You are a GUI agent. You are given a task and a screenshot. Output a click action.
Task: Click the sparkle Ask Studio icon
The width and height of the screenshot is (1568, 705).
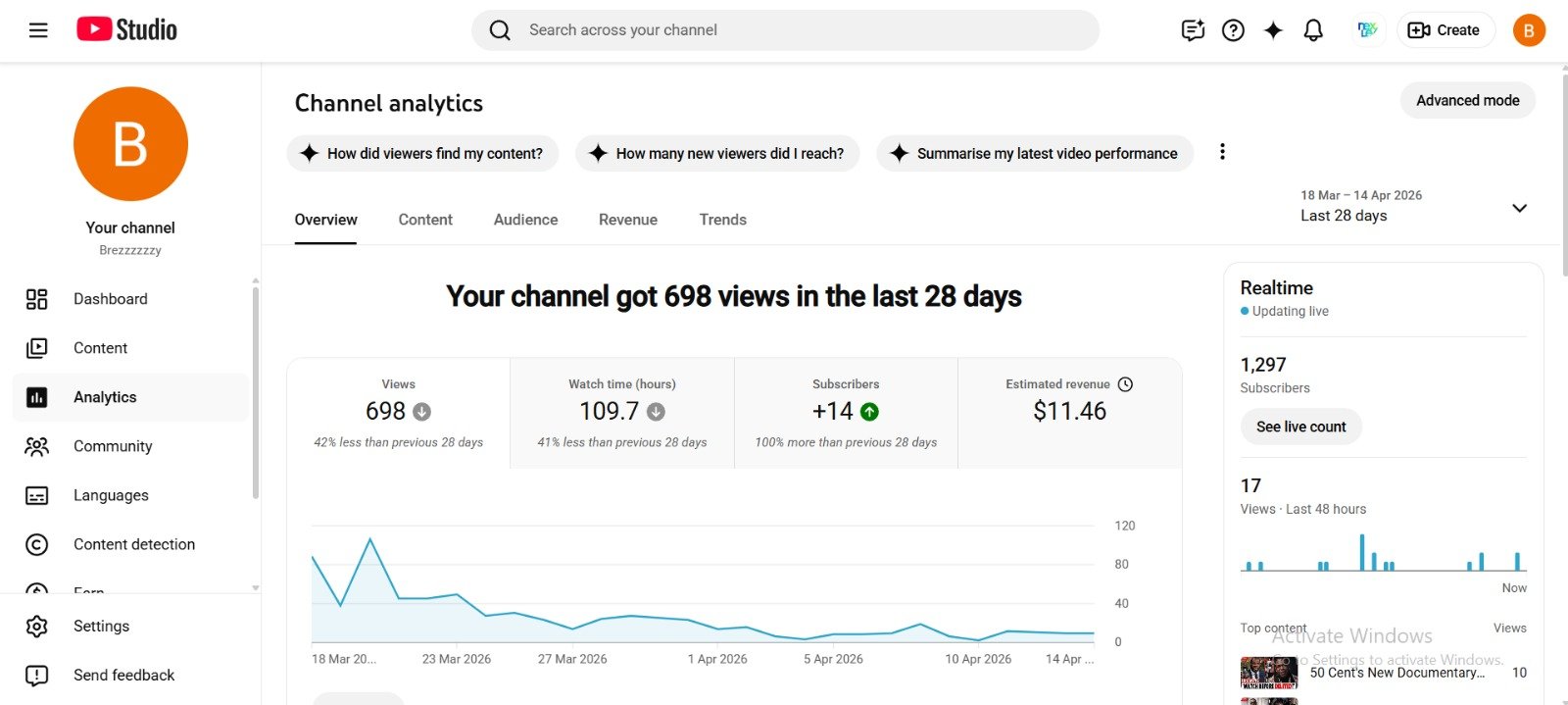pos(1273,30)
